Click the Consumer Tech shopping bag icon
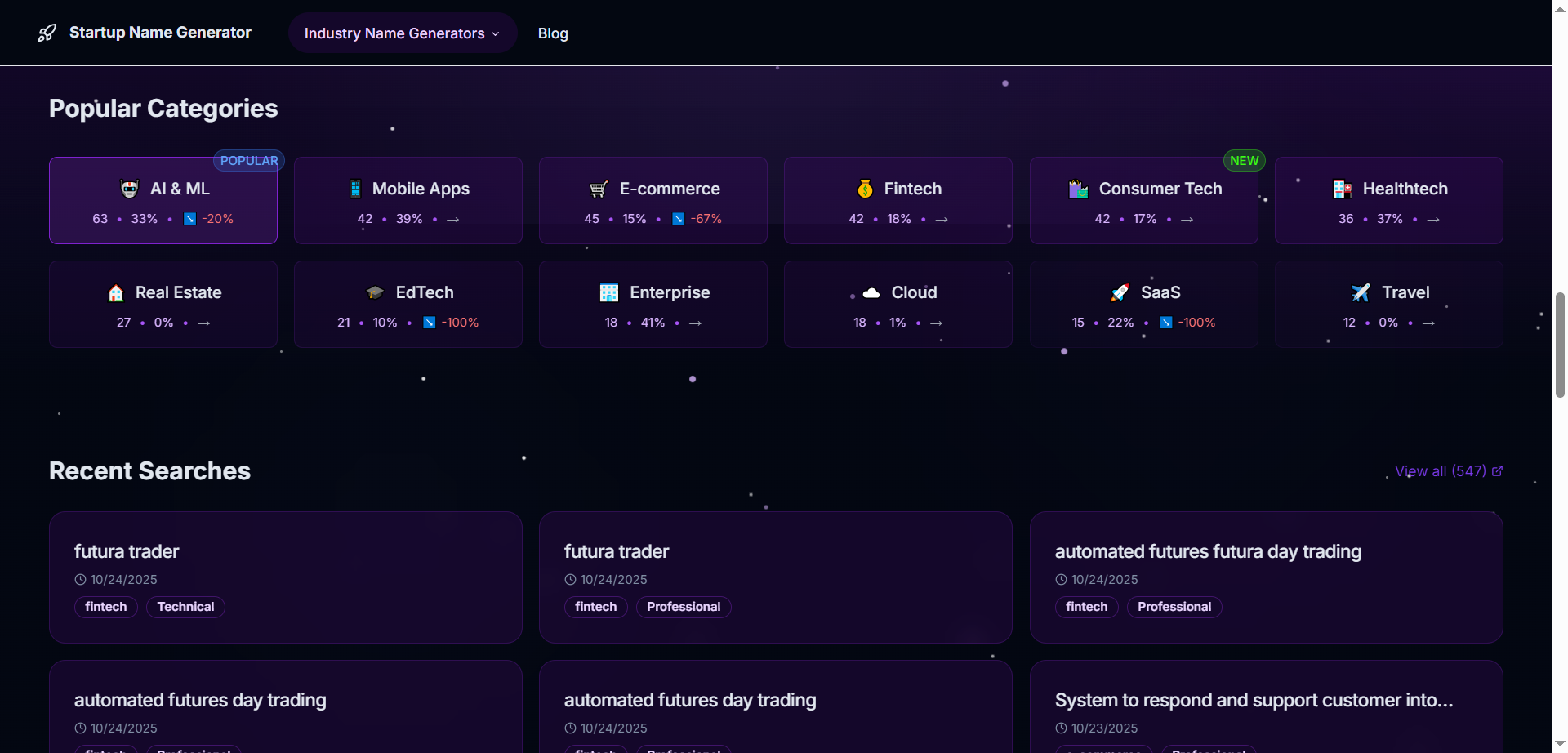The width and height of the screenshot is (1568, 753). 1078,188
